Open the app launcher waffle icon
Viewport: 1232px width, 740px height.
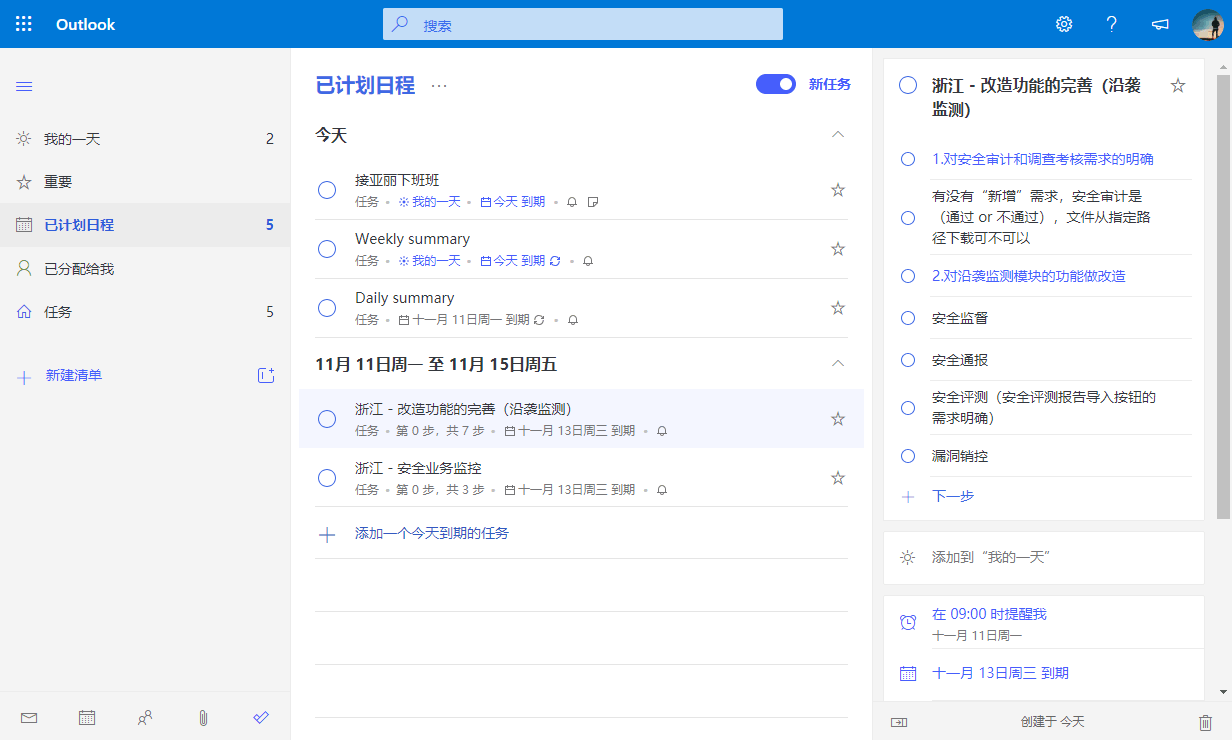24,24
